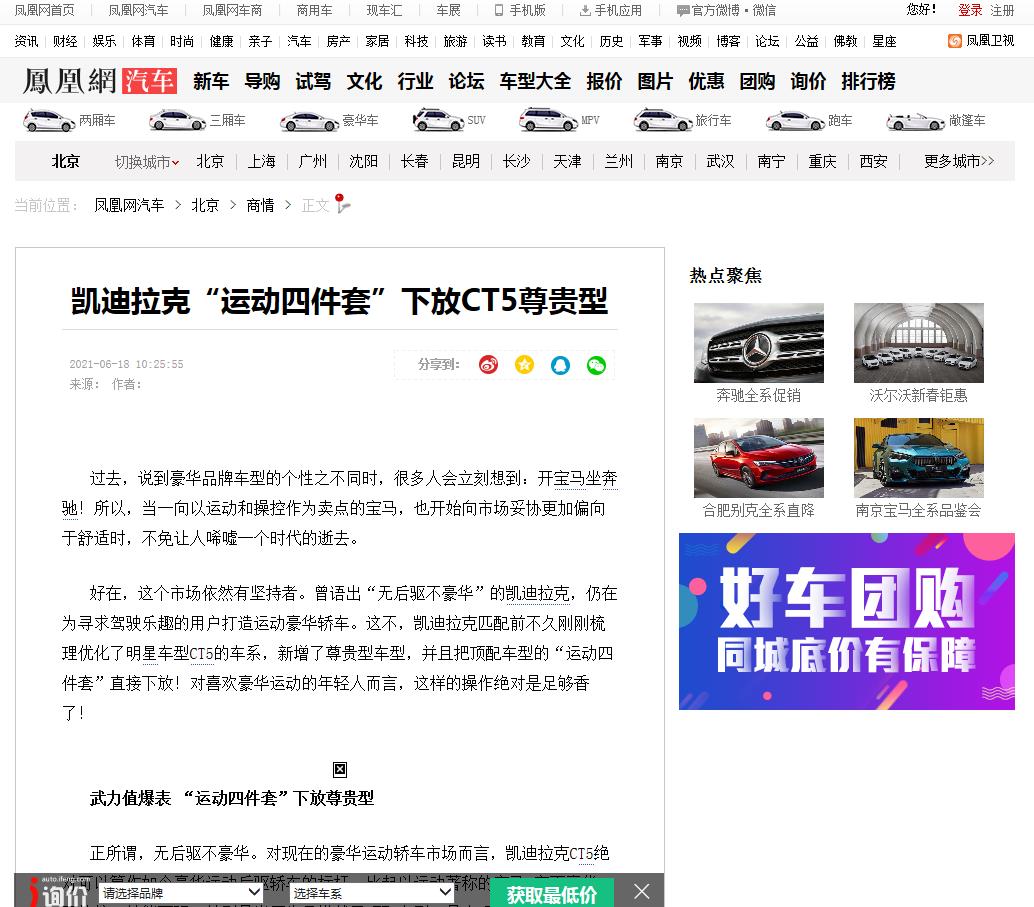Open 优惠 main menu item
The width and height of the screenshot is (1034, 907).
[706, 81]
